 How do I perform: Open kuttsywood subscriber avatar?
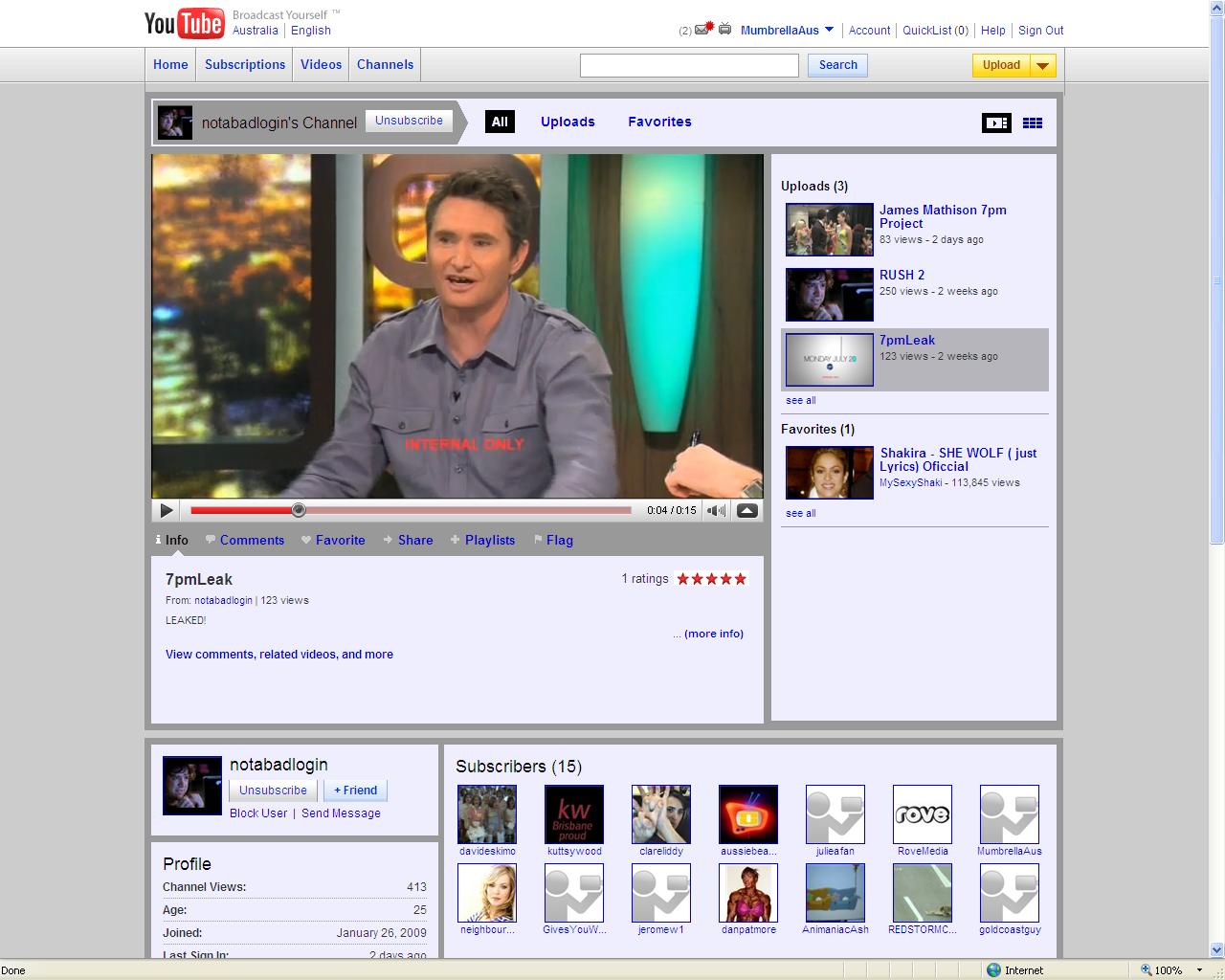[x=574, y=814]
